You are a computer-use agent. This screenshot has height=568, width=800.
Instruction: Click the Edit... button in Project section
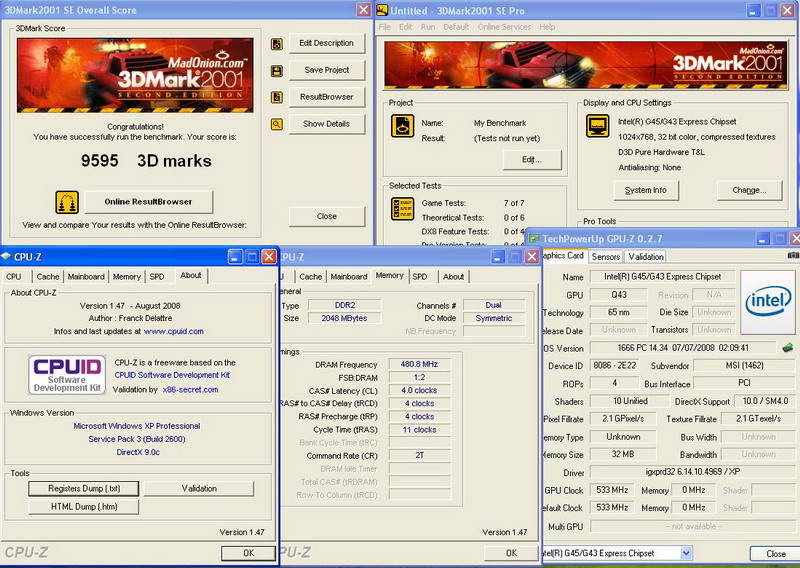click(x=532, y=160)
